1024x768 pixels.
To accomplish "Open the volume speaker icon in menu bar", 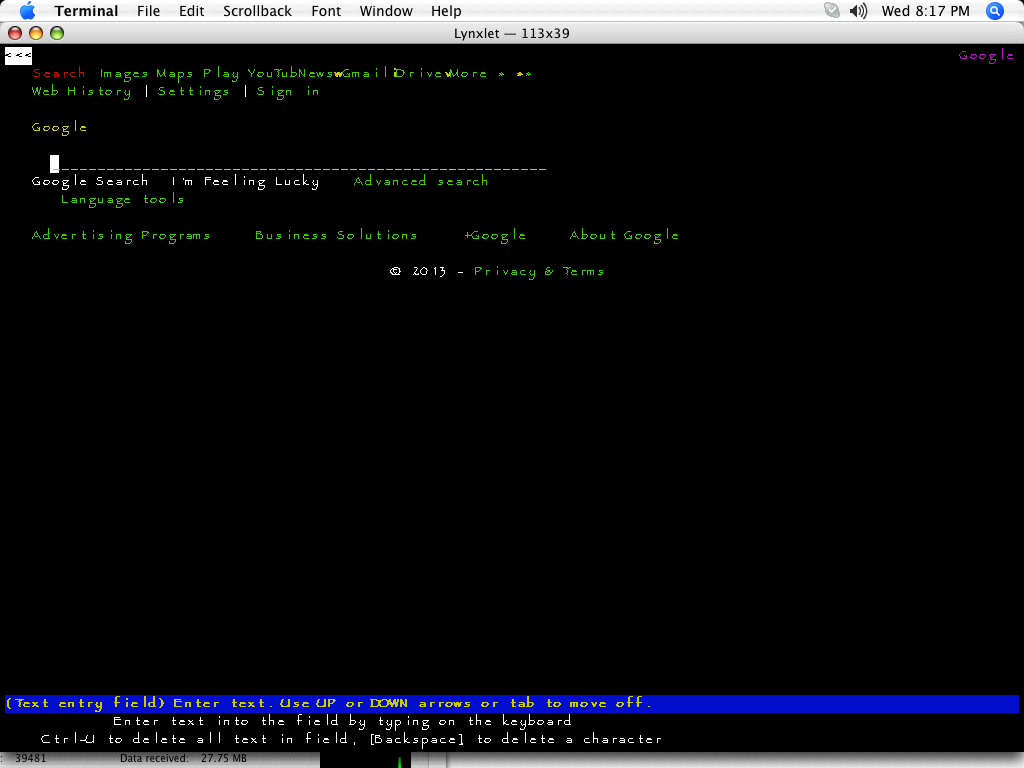I will tap(858, 11).
